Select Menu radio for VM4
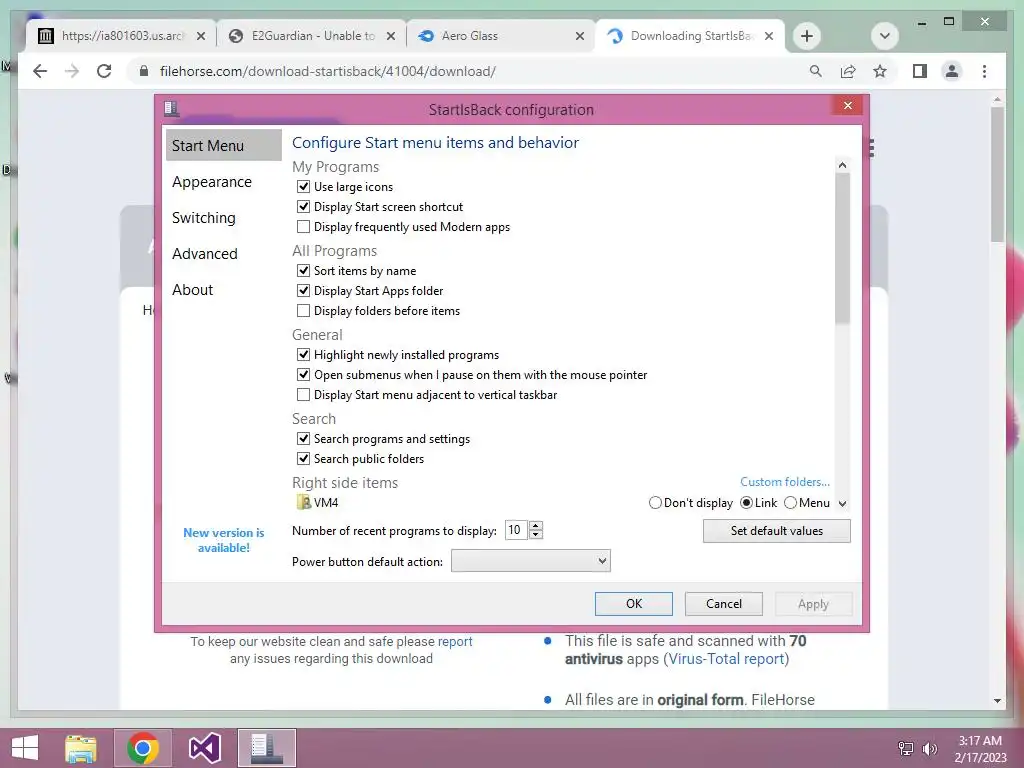Viewport: 1024px width, 768px height. click(790, 503)
